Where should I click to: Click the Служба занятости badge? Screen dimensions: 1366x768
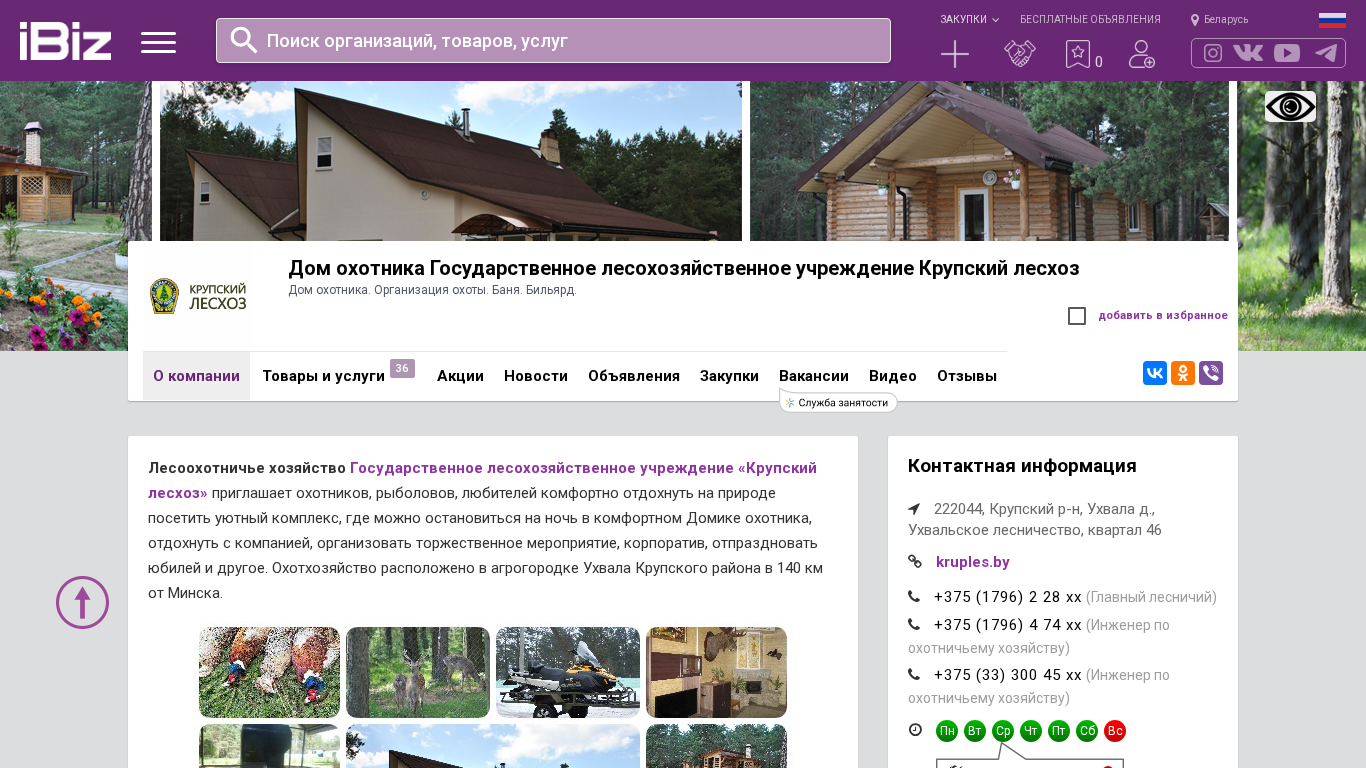click(838, 402)
